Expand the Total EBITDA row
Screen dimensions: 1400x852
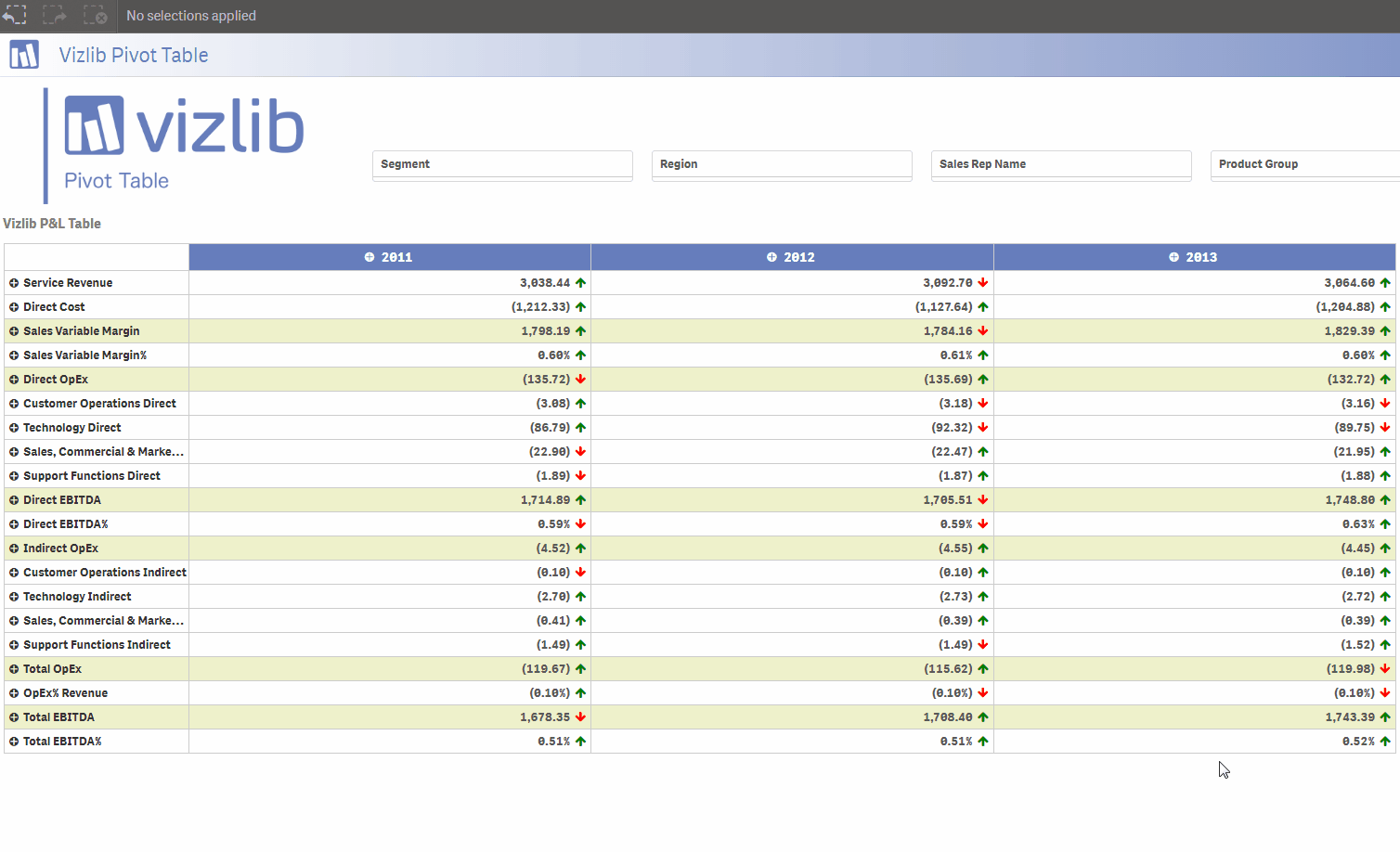(x=14, y=717)
